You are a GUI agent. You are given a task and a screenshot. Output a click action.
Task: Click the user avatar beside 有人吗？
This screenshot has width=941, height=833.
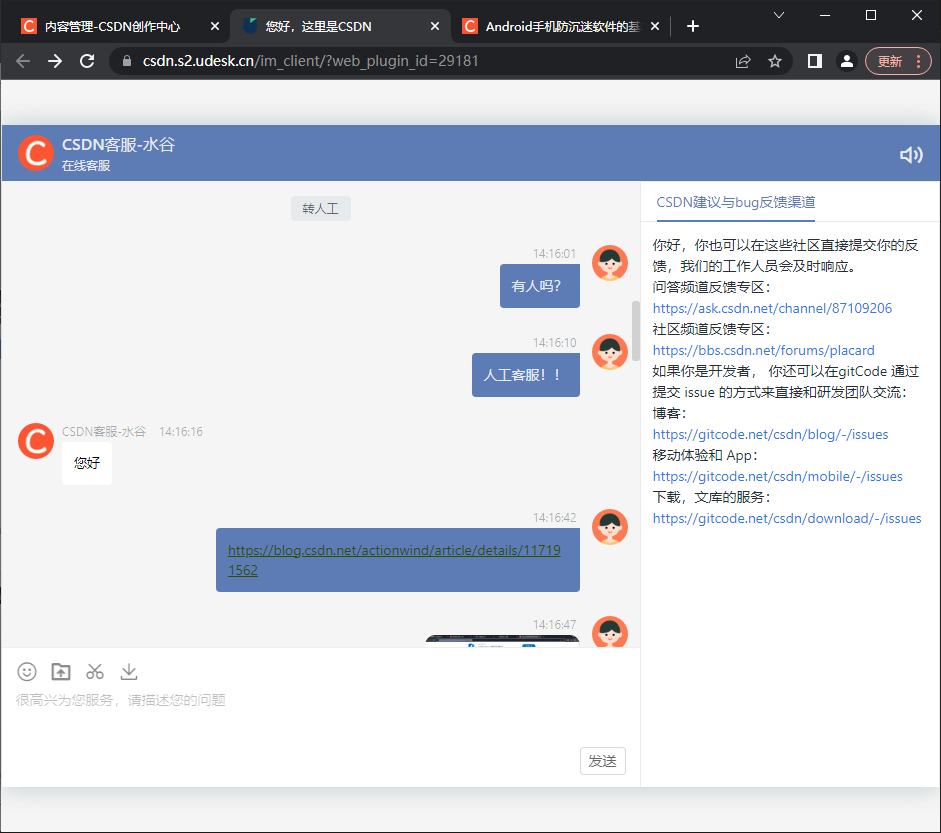610,263
